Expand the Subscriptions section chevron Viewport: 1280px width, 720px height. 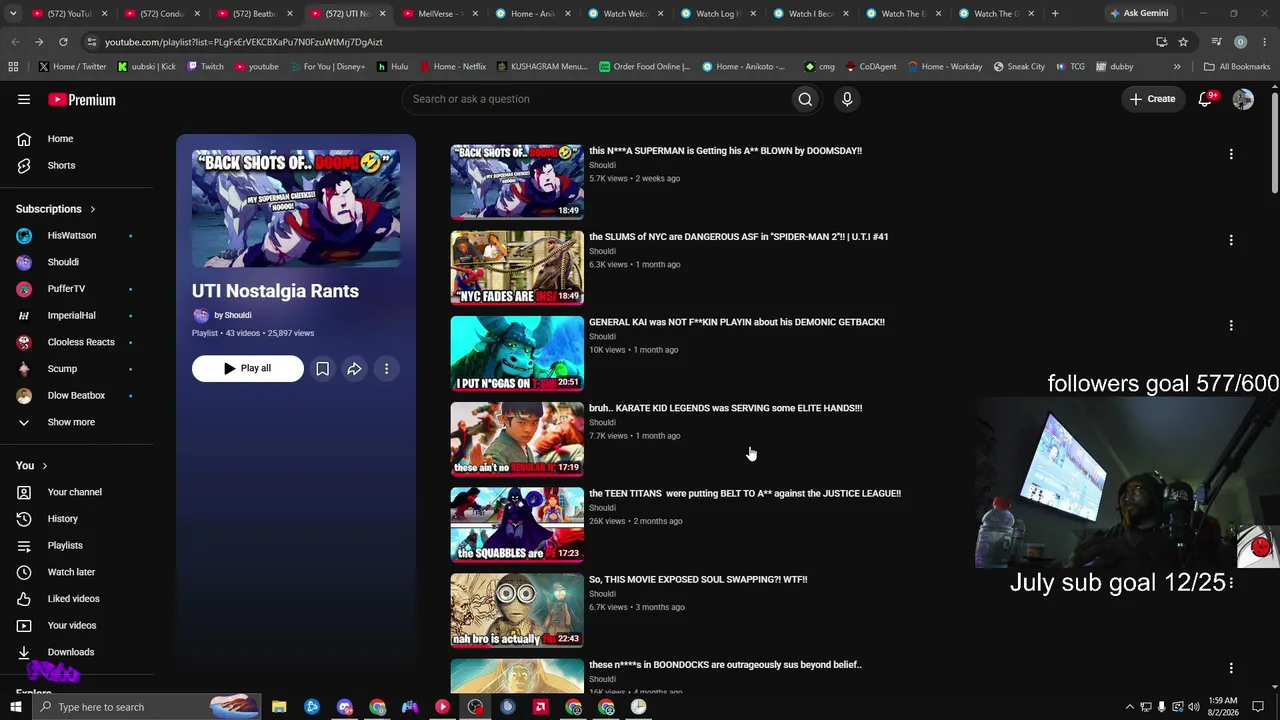93,209
